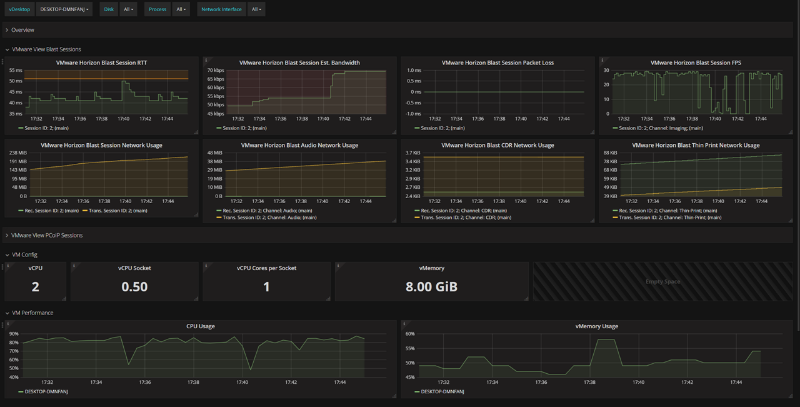Click resize handle of Blast CDR Network Usage panel
The image size is (800, 407).
(x=592, y=220)
